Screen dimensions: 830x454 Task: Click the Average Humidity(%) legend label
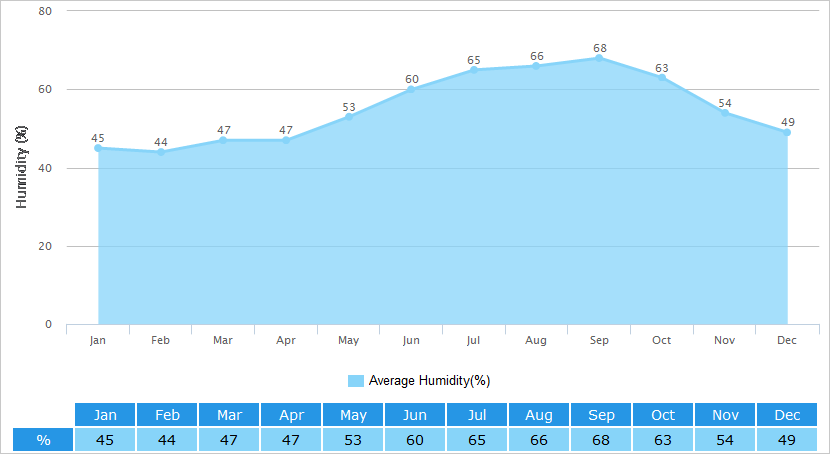429,381
